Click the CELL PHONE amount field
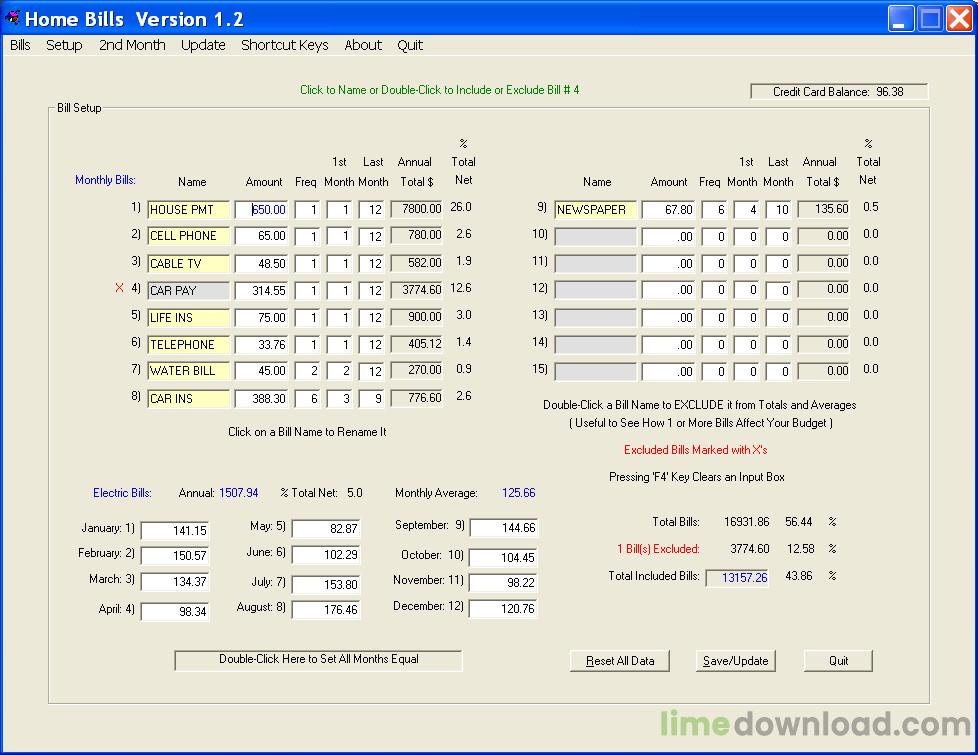This screenshot has height=755, width=978. (262, 236)
